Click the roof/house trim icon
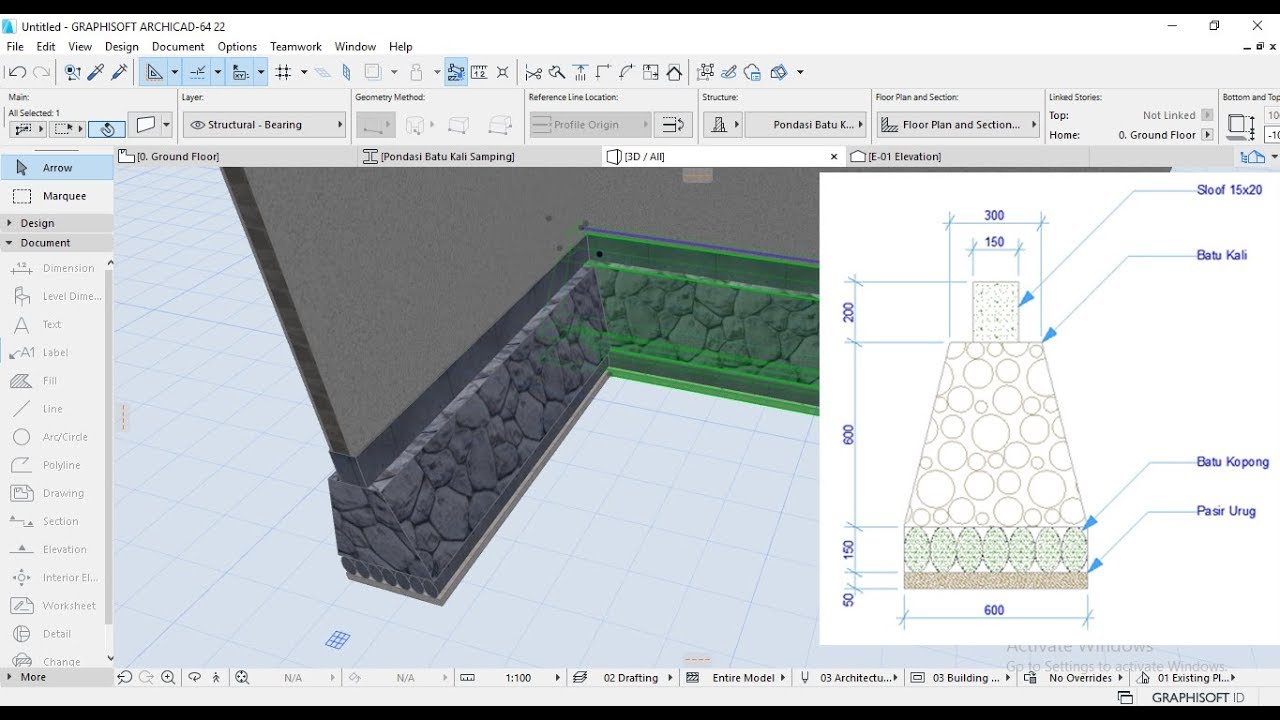 675,72
